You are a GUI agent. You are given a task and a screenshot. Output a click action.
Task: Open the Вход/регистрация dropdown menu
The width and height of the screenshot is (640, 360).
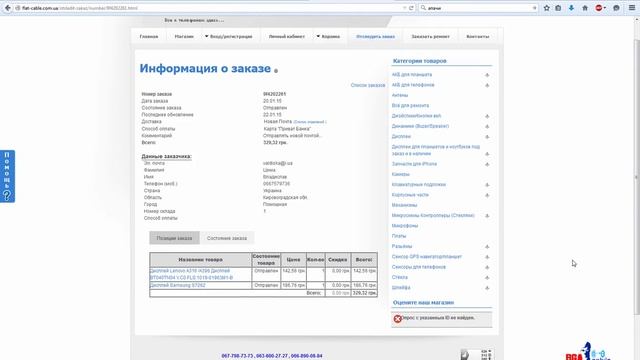(x=229, y=36)
